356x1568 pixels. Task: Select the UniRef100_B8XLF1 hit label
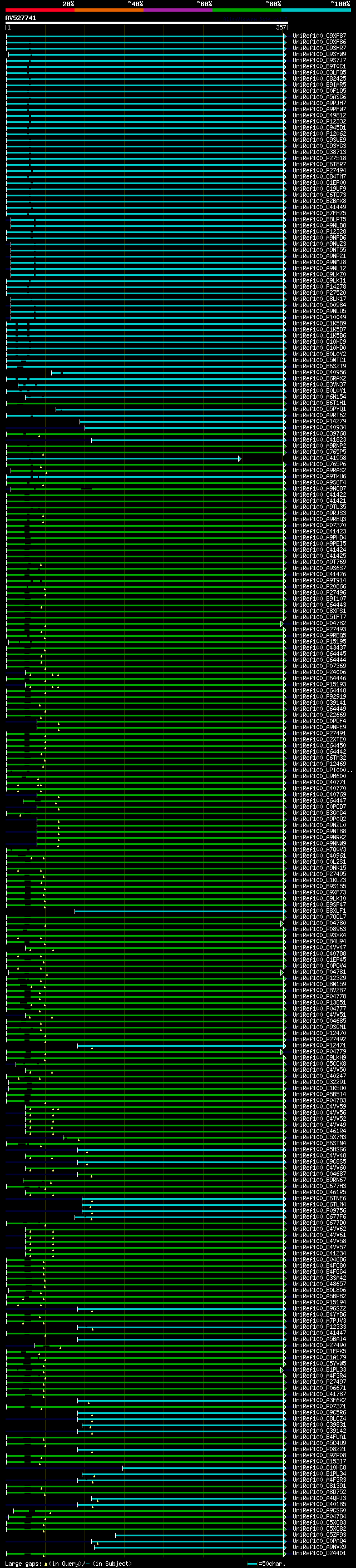pyautogui.click(x=319, y=911)
